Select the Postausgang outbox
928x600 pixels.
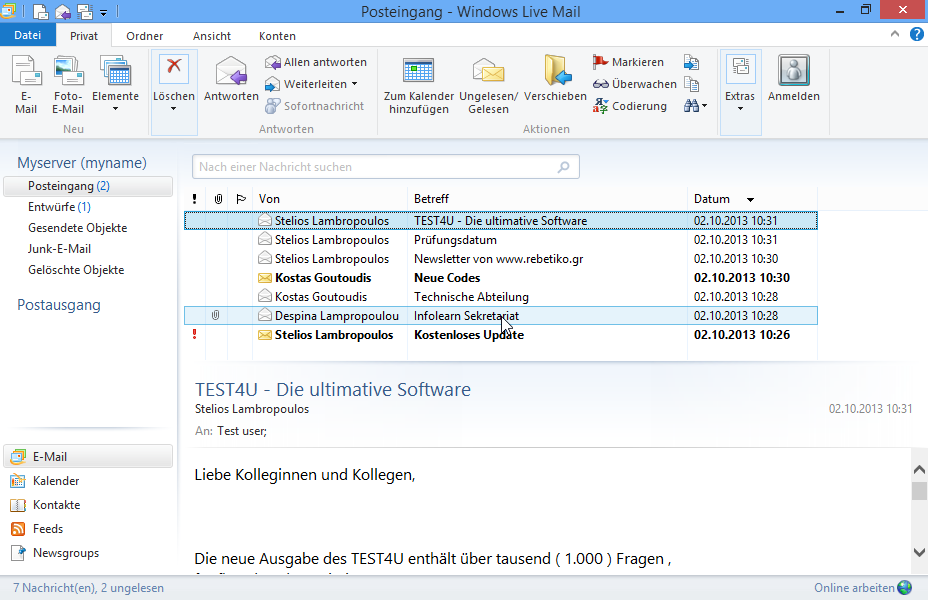tap(59, 305)
